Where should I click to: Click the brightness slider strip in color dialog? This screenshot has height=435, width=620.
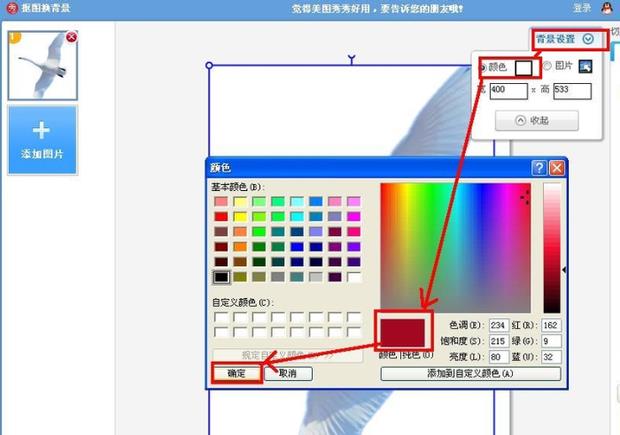pos(551,248)
